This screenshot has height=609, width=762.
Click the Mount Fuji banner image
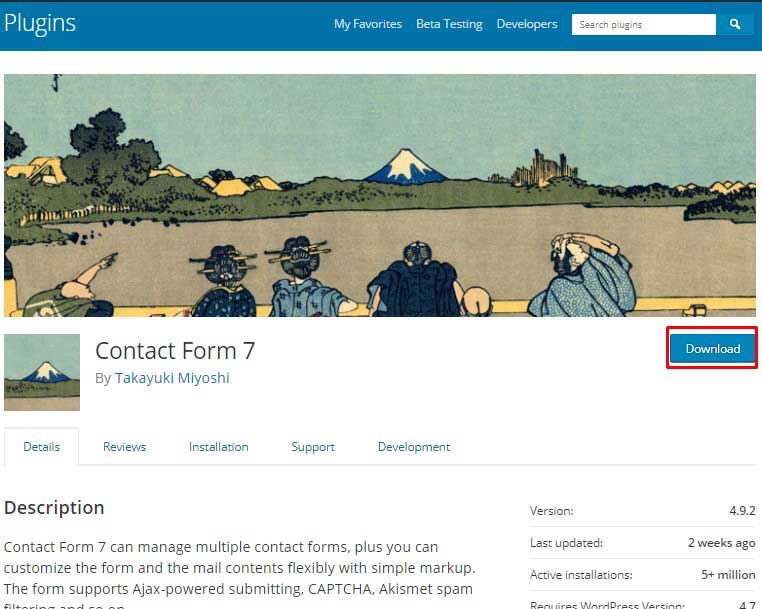[380, 195]
